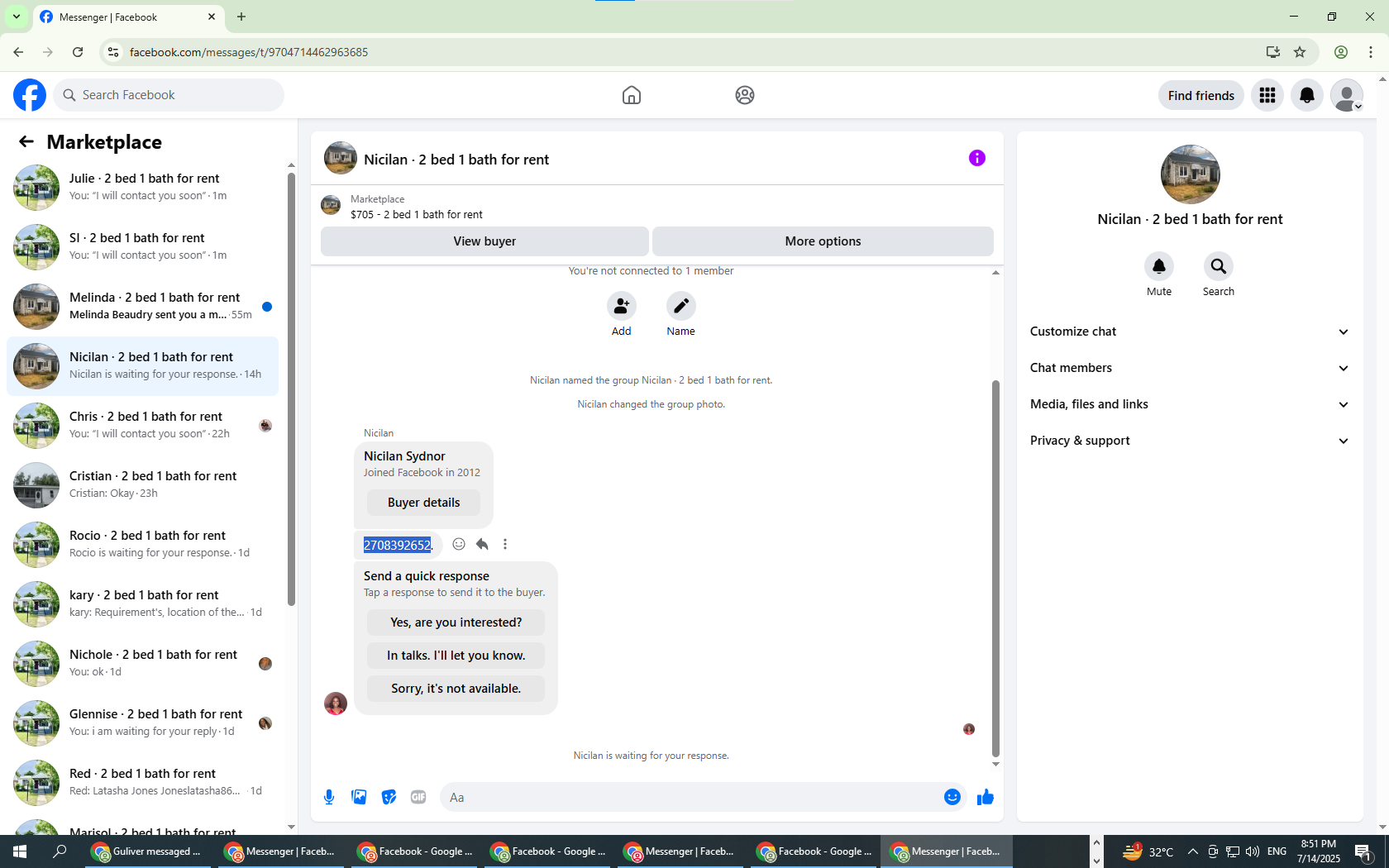Send a thumbs-up like

pyautogui.click(x=986, y=797)
